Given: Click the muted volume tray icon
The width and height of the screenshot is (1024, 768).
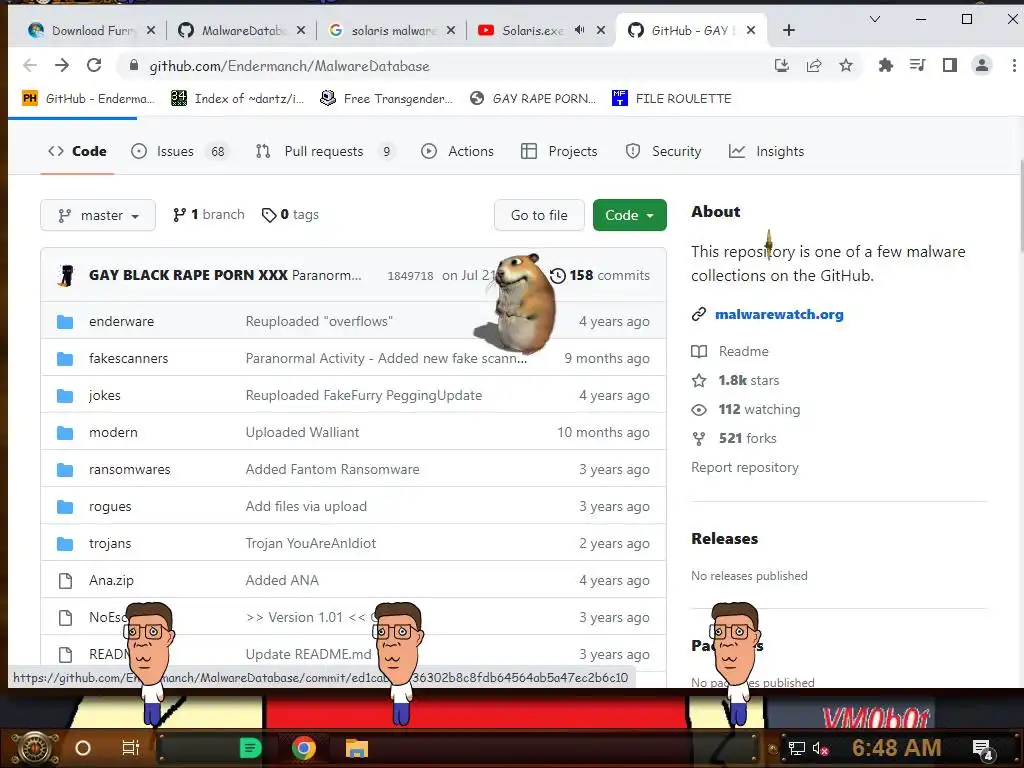Looking at the screenshot, I should [x=820, y=748].
